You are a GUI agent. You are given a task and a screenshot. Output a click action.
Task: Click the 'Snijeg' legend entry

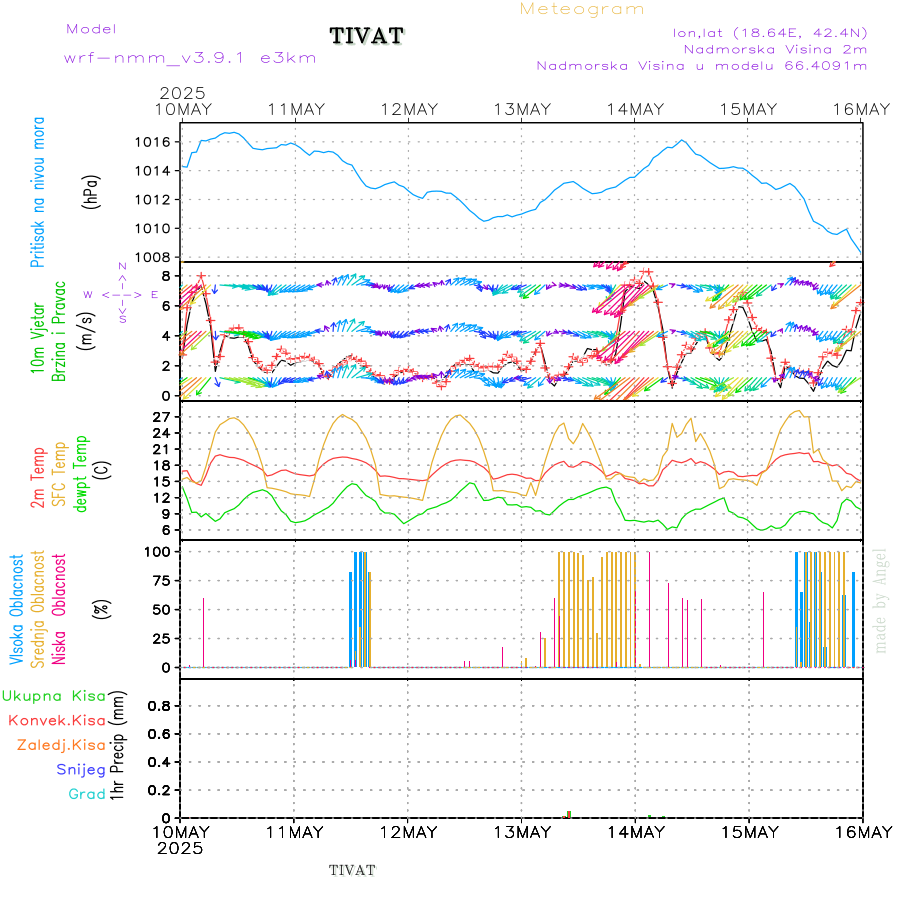tap(81, 769)
